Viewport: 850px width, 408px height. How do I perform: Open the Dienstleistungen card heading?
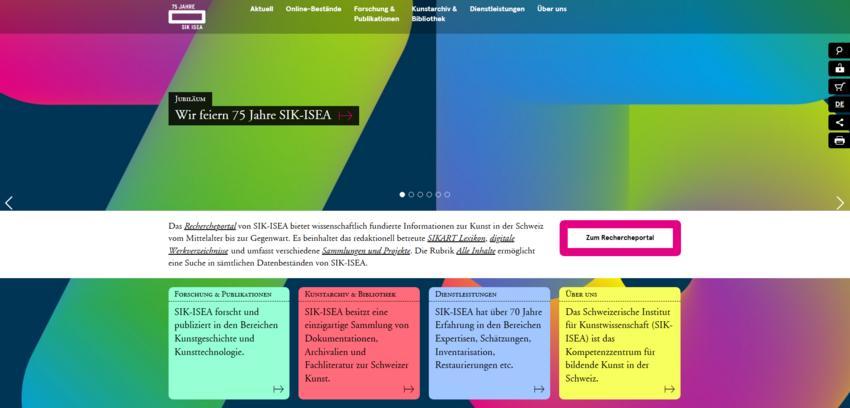pos(466,294)
